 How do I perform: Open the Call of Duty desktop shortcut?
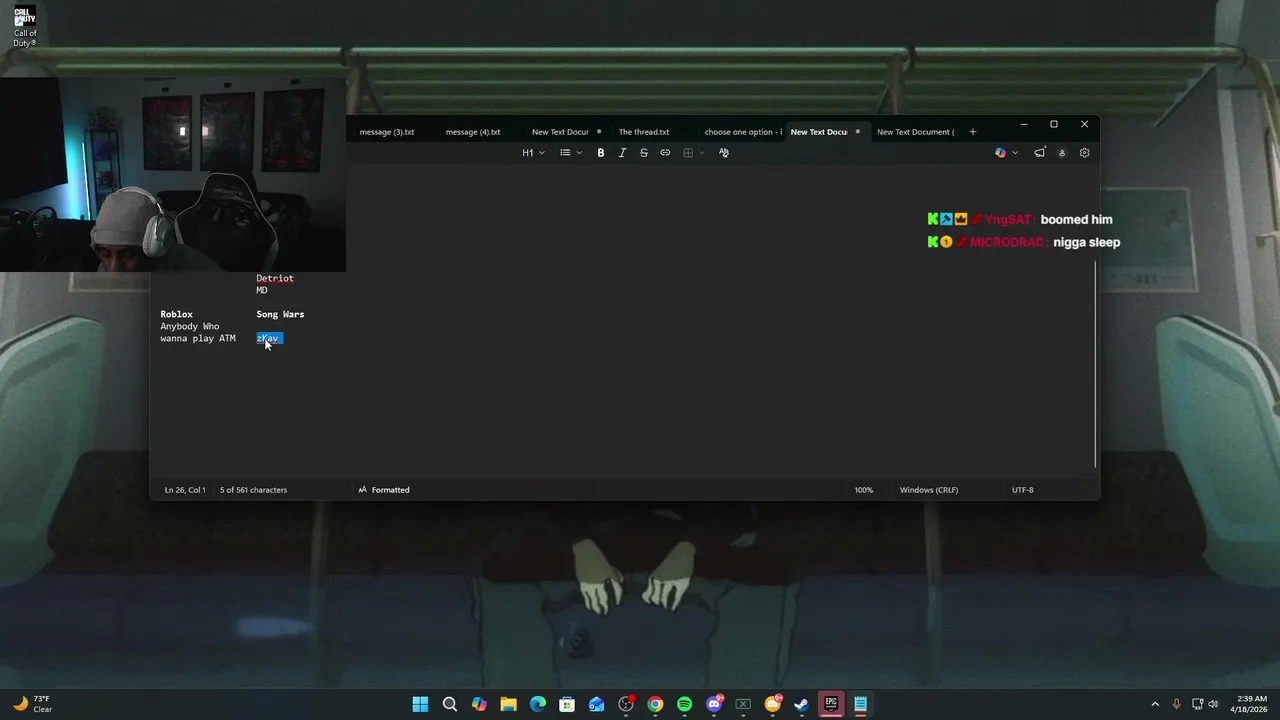tap(25, 27)
